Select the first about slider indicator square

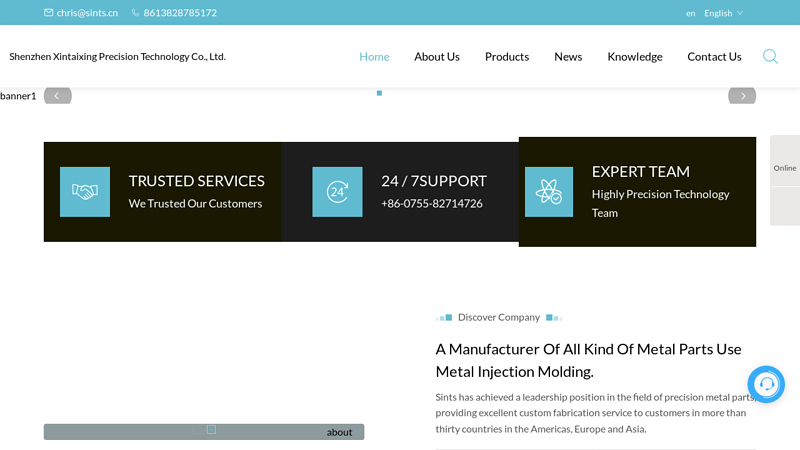click(x=197, y=430)
